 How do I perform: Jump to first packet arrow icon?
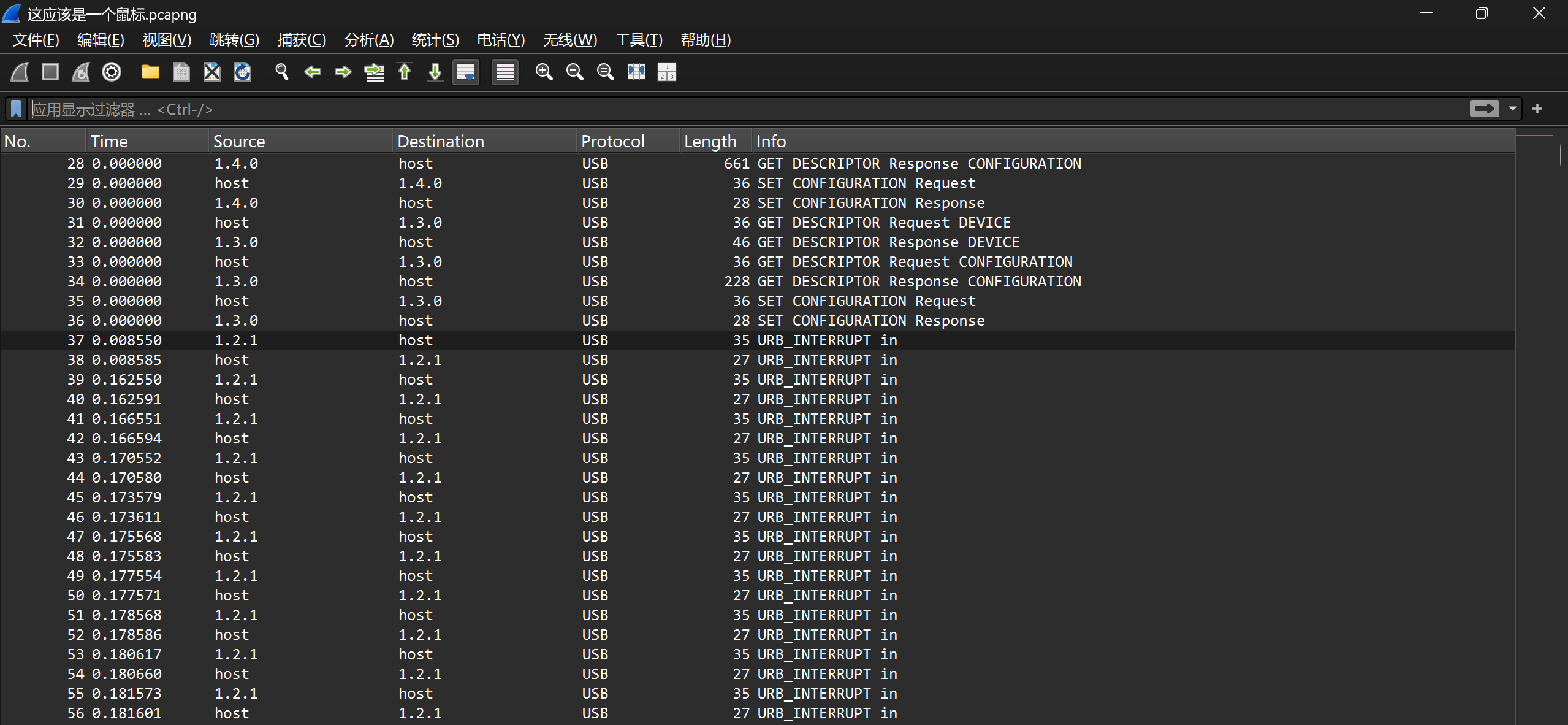coord(405,72)
